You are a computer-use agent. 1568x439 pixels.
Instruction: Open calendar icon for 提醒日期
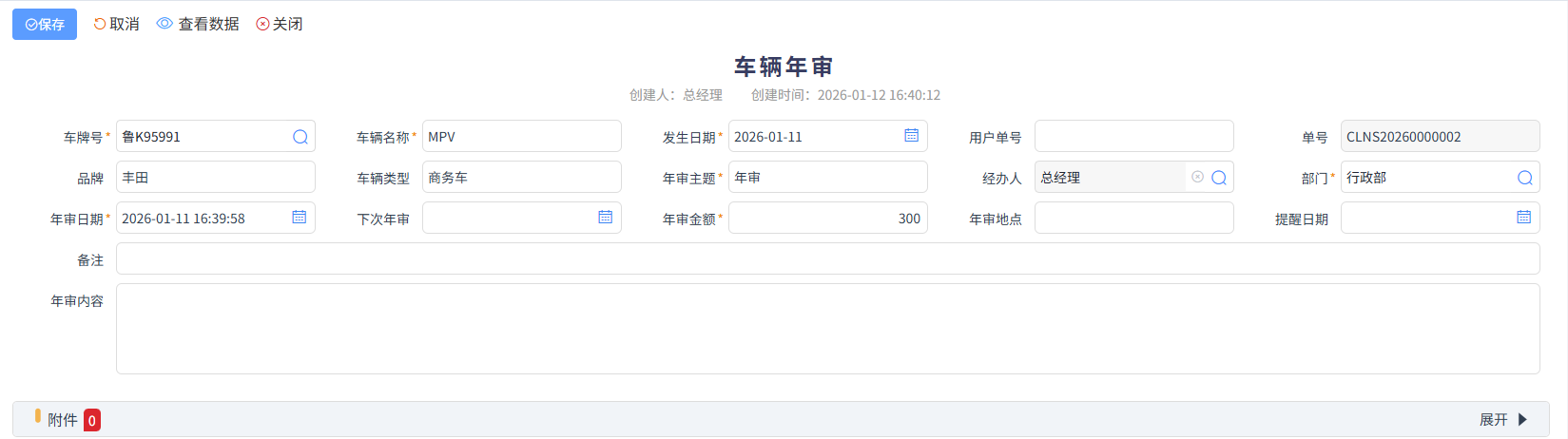tap(1523, 218)
